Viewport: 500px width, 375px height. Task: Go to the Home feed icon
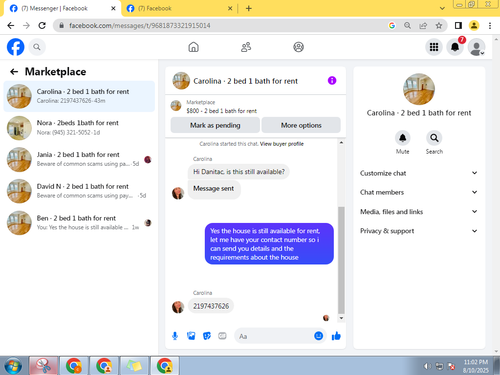pyautogui.click(x=193, y=47)
